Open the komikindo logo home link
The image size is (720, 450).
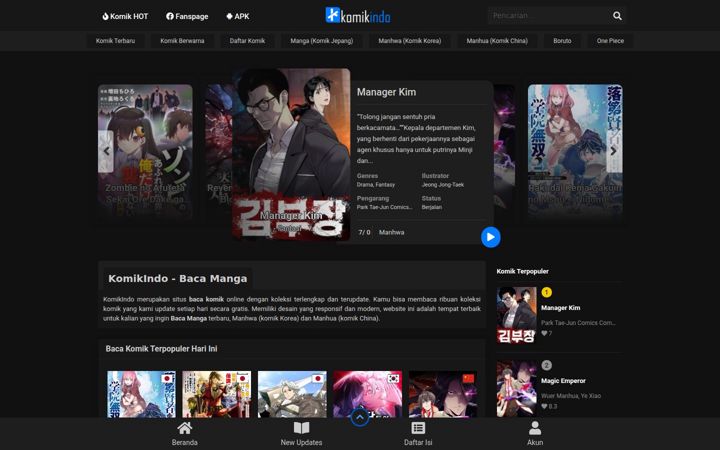pos(358,15)
